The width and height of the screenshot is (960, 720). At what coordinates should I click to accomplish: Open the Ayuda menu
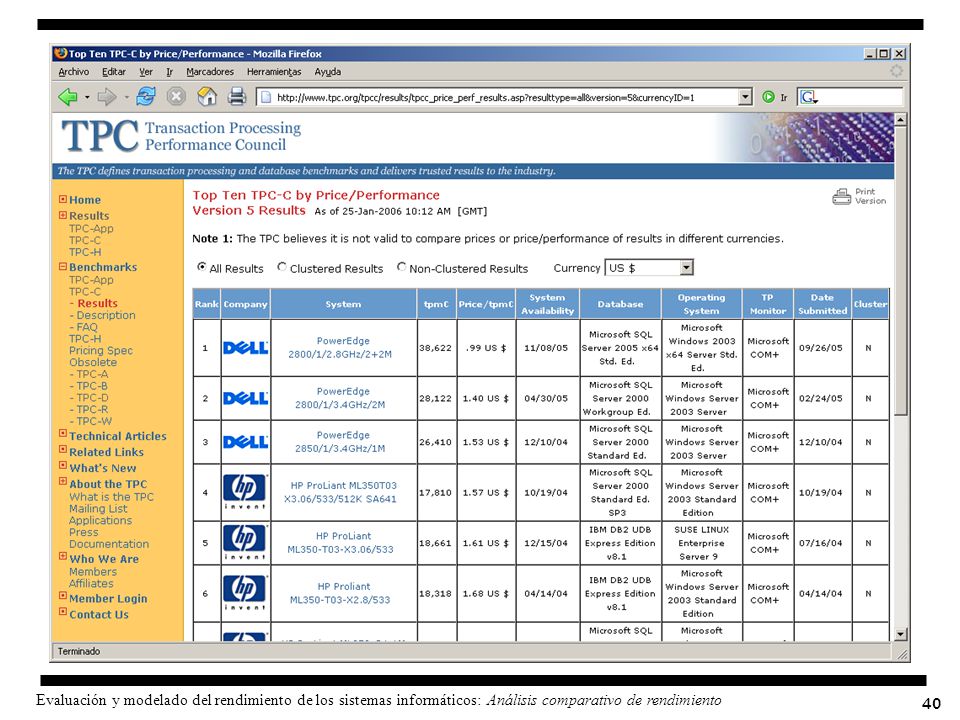pos(328,72)
